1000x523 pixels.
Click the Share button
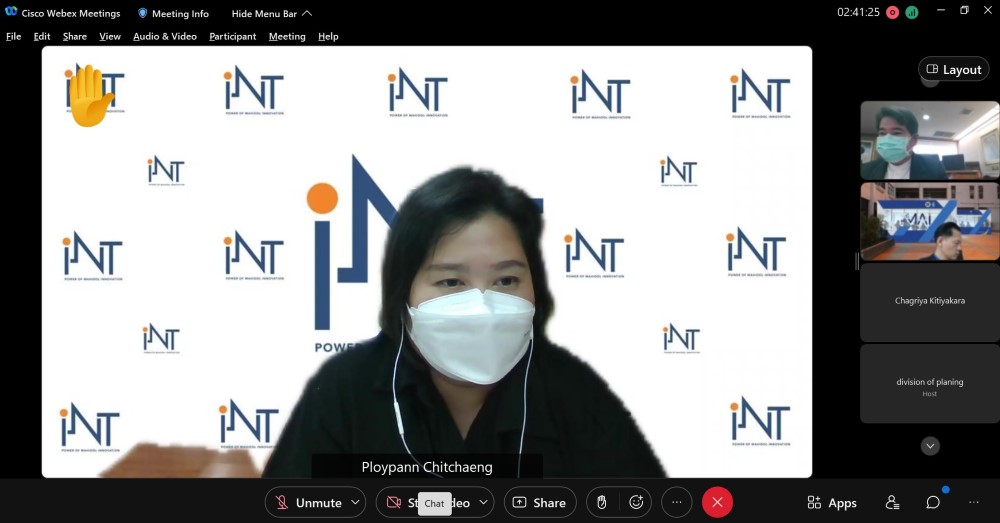click(x=539, y=503)
